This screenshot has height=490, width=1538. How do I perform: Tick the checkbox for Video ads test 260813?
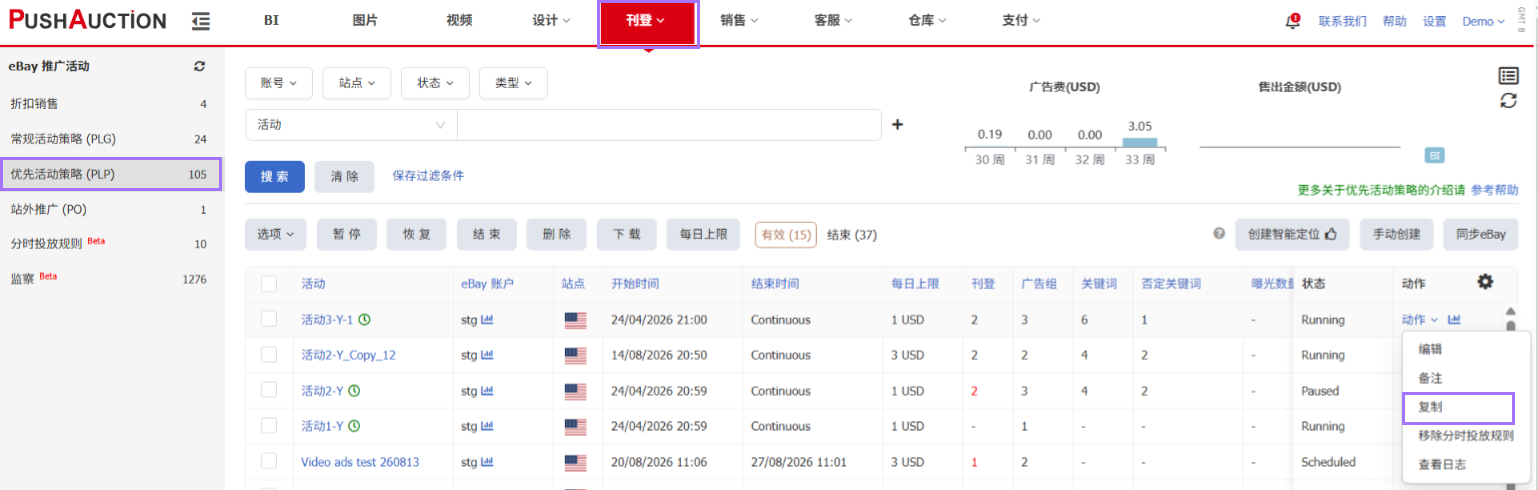[269, 461]
